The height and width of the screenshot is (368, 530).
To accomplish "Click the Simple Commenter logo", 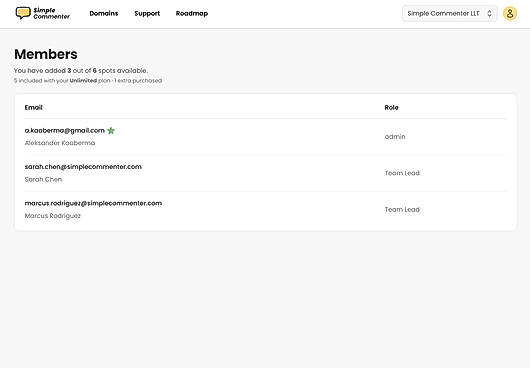I will 43,14.
